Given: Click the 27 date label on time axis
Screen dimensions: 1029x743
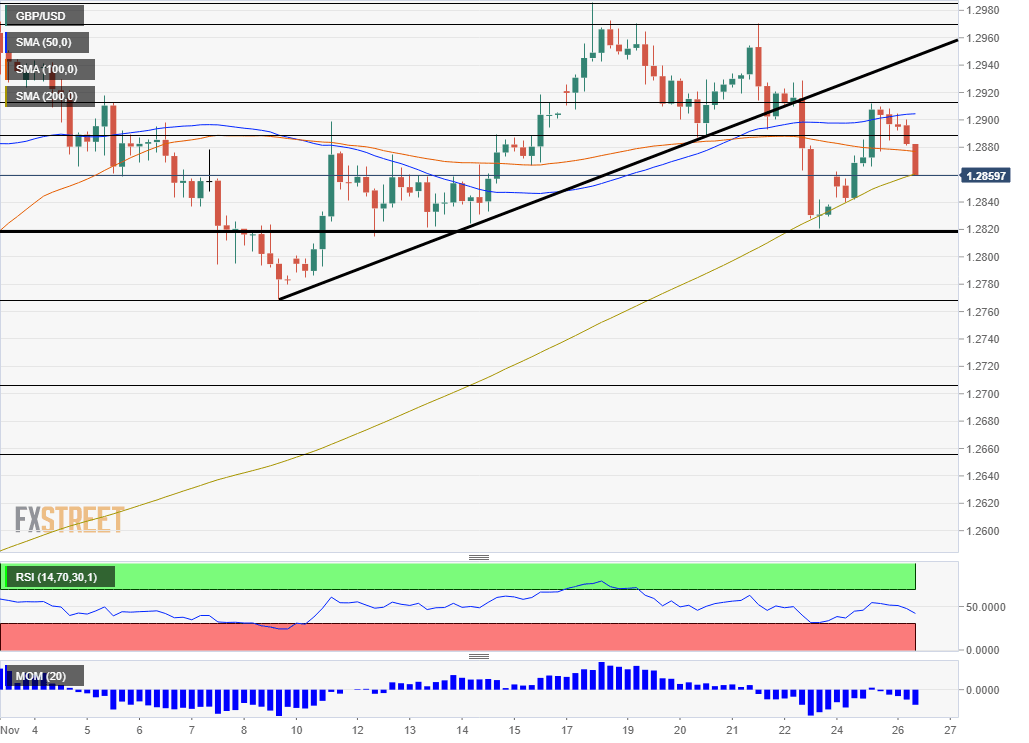Looking at the screenshot, I should pyautogui.click(x=950, y=728).
